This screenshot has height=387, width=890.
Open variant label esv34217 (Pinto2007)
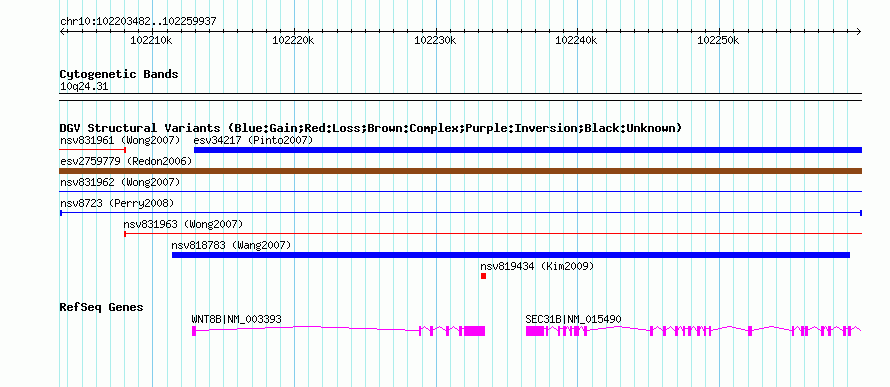point(253,140)
